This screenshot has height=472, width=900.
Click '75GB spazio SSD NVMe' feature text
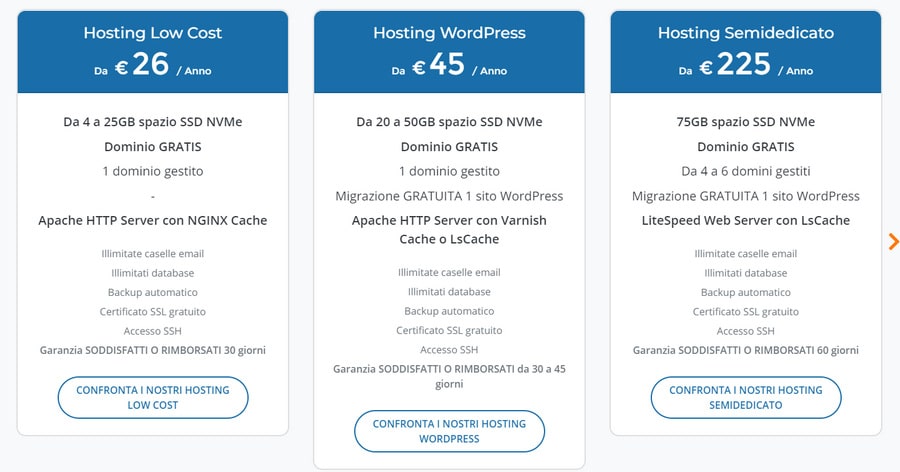(x=745, y=122)
